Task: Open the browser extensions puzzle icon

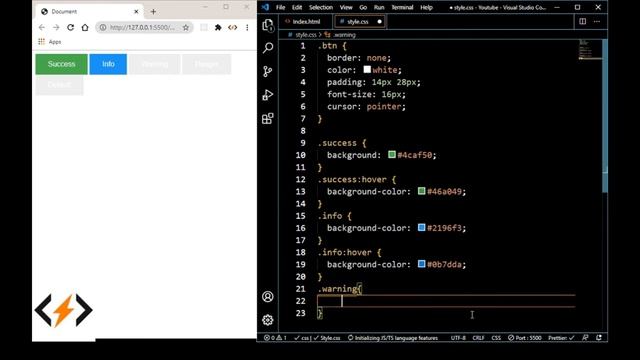Action: (218, 27)
